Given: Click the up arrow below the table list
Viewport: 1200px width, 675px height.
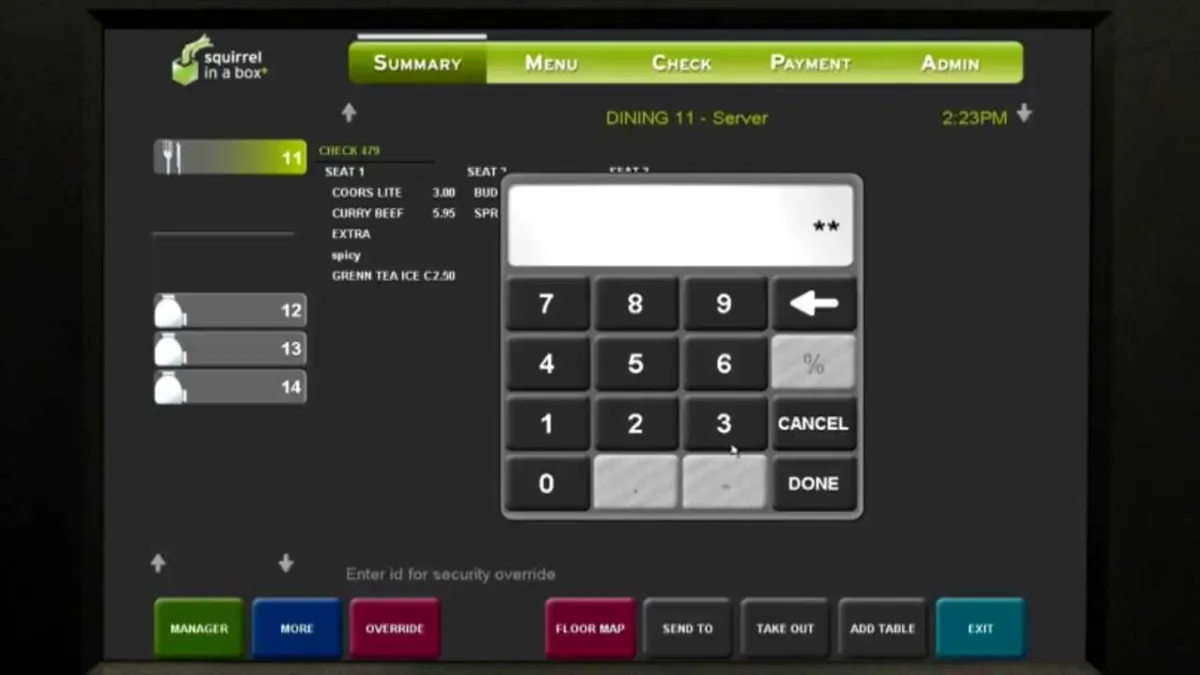Looking at the screenshot, I should coord(158,563).
